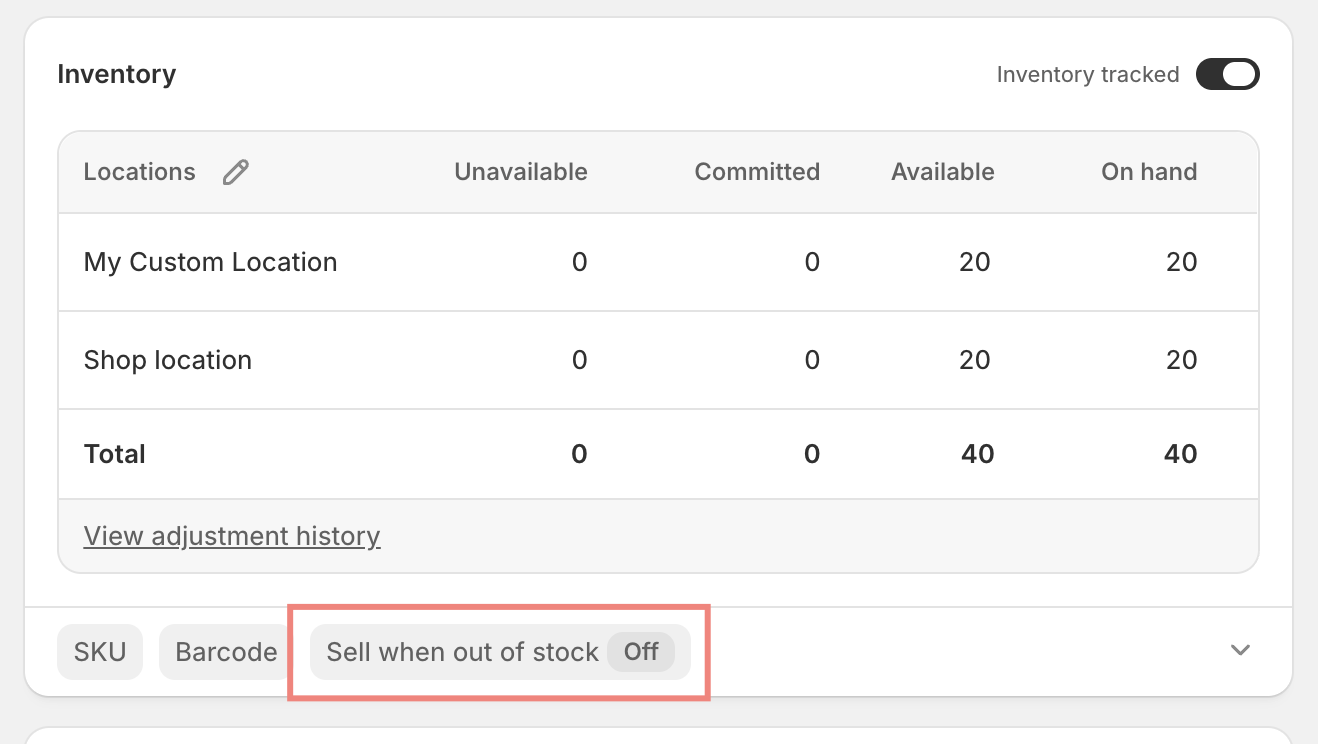Screen dimensions: 1318x744
Task: Edit Available quantity for My Custom Location
Action: 974,262
